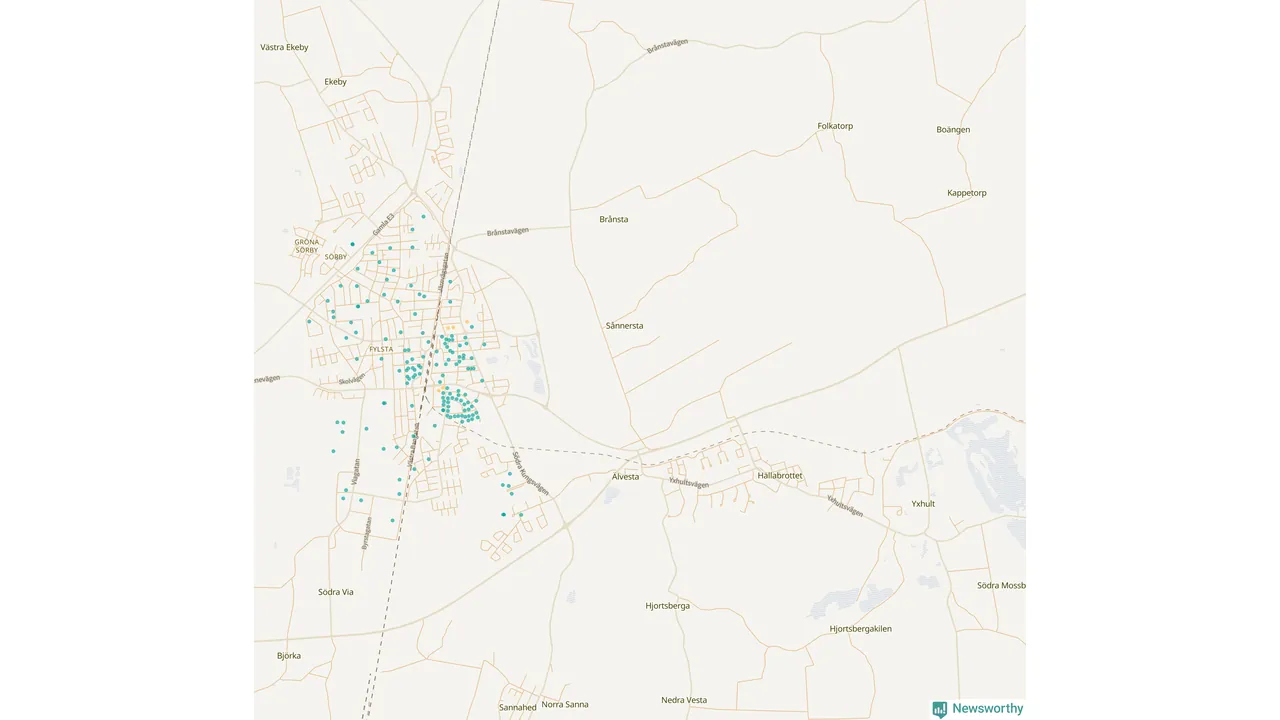Click the Sånnersta label
The image size is (1280, 720).
point(625,326)
